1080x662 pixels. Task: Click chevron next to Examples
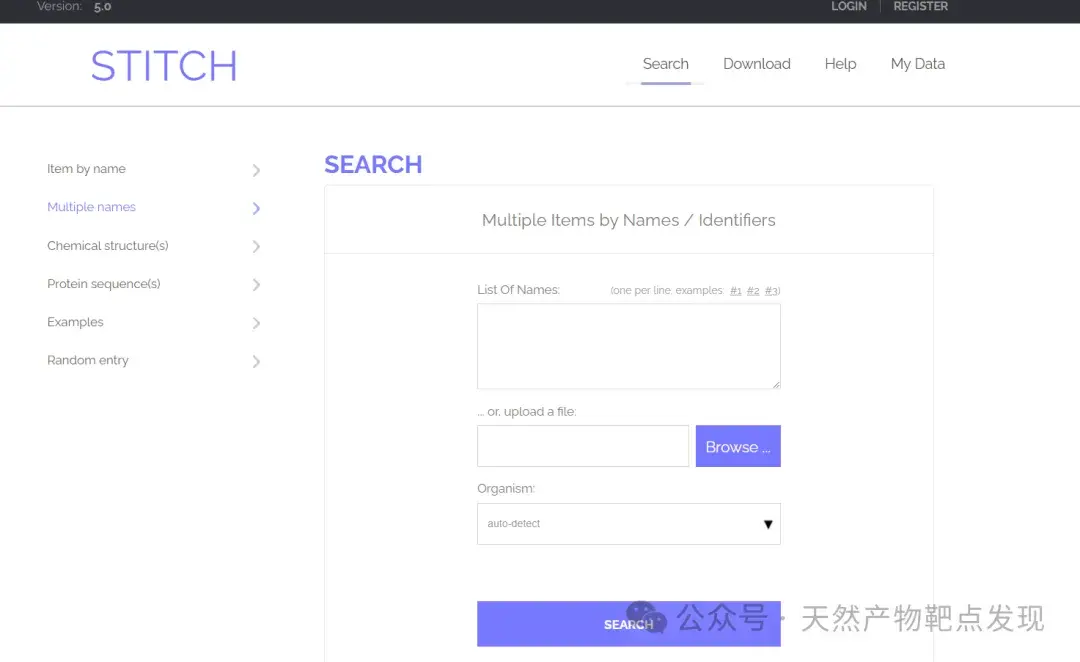[256, 323]
